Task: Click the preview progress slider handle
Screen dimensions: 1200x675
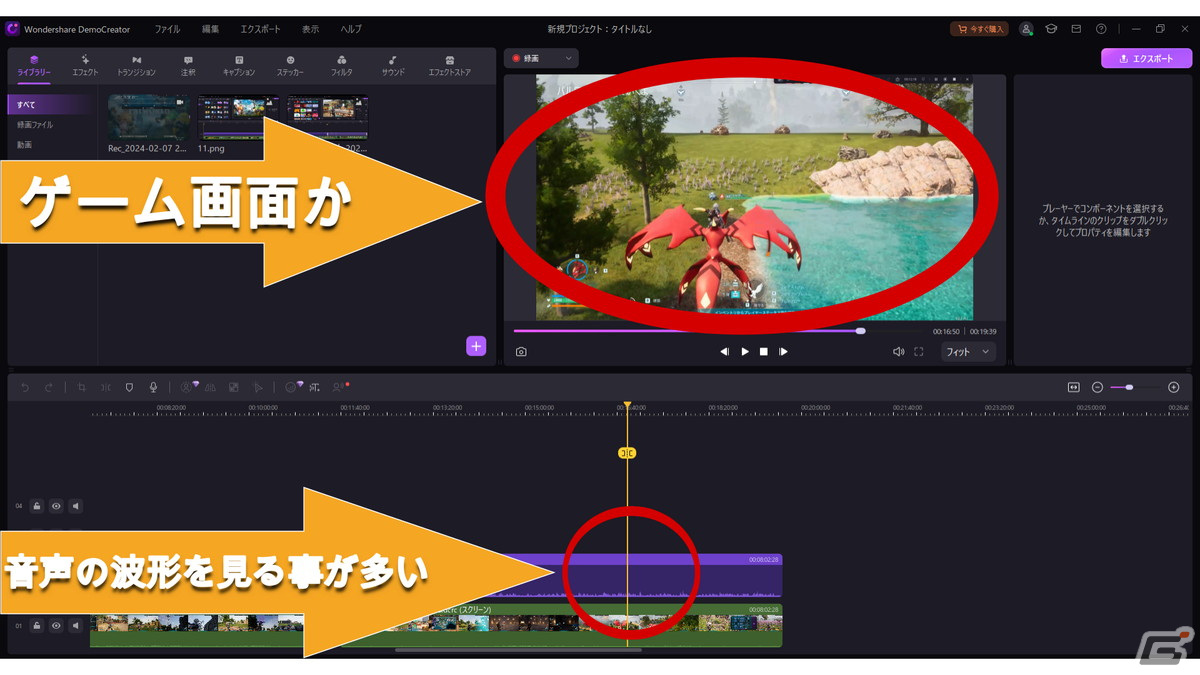Action: 860,330
